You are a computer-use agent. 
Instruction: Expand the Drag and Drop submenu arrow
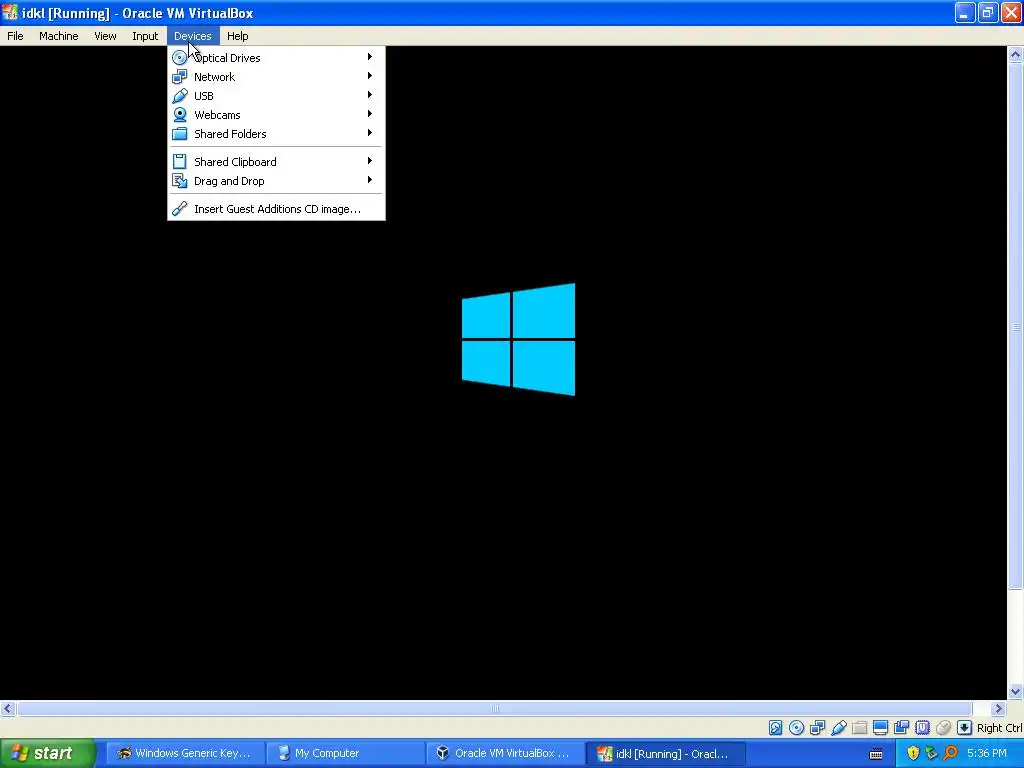[370, 180]
